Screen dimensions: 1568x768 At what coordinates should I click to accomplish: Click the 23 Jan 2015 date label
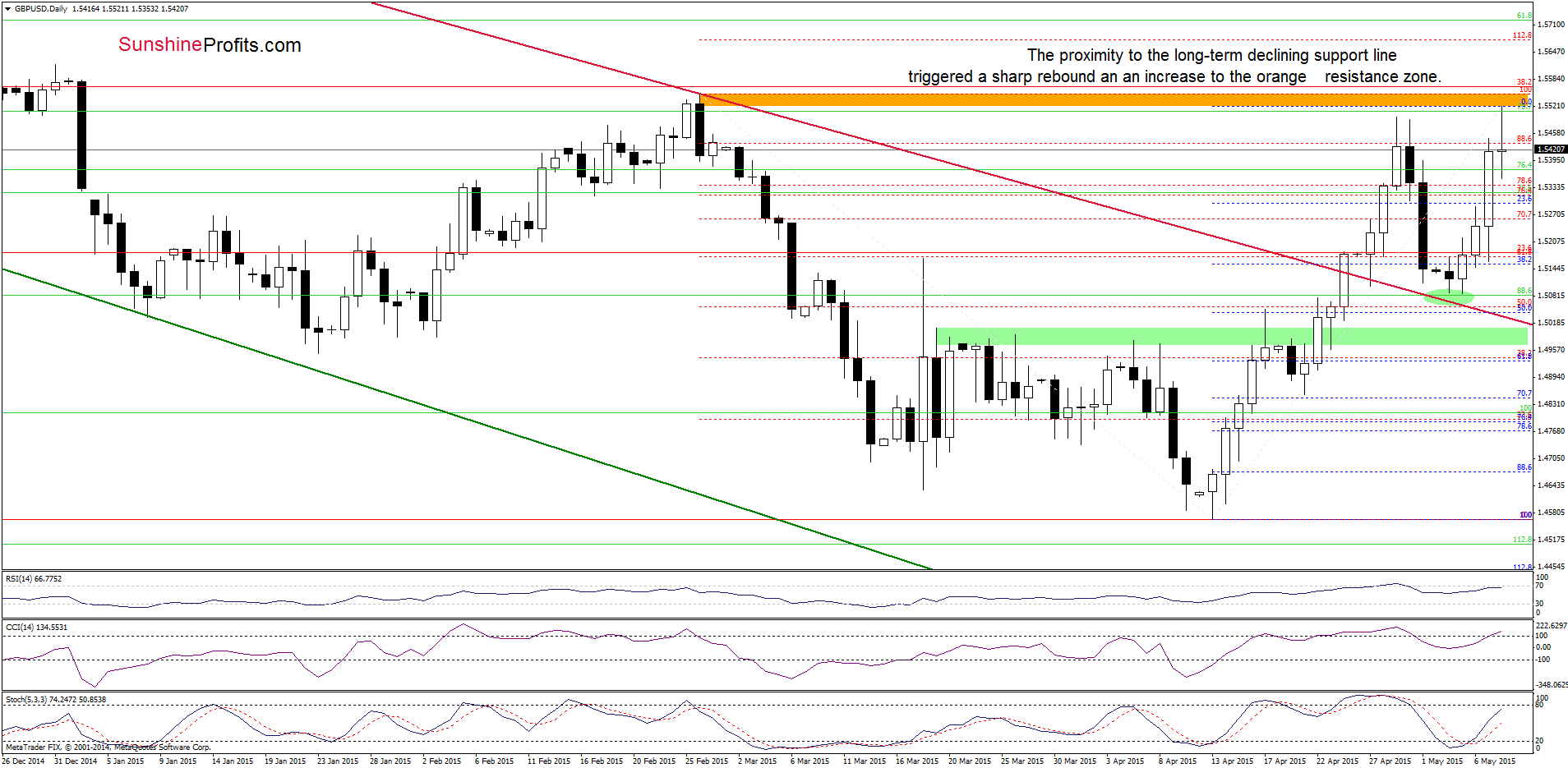coord(338,761)
